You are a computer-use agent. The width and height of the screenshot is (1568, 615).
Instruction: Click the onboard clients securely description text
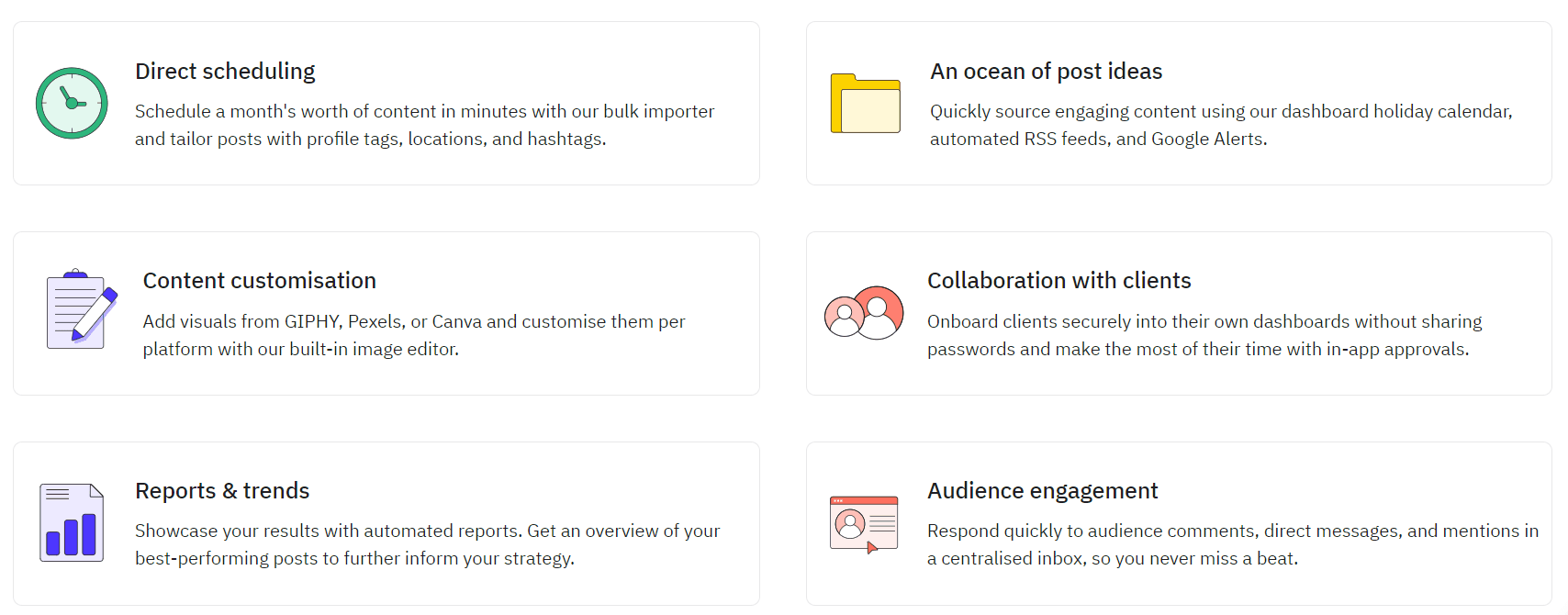[1204, 322]
